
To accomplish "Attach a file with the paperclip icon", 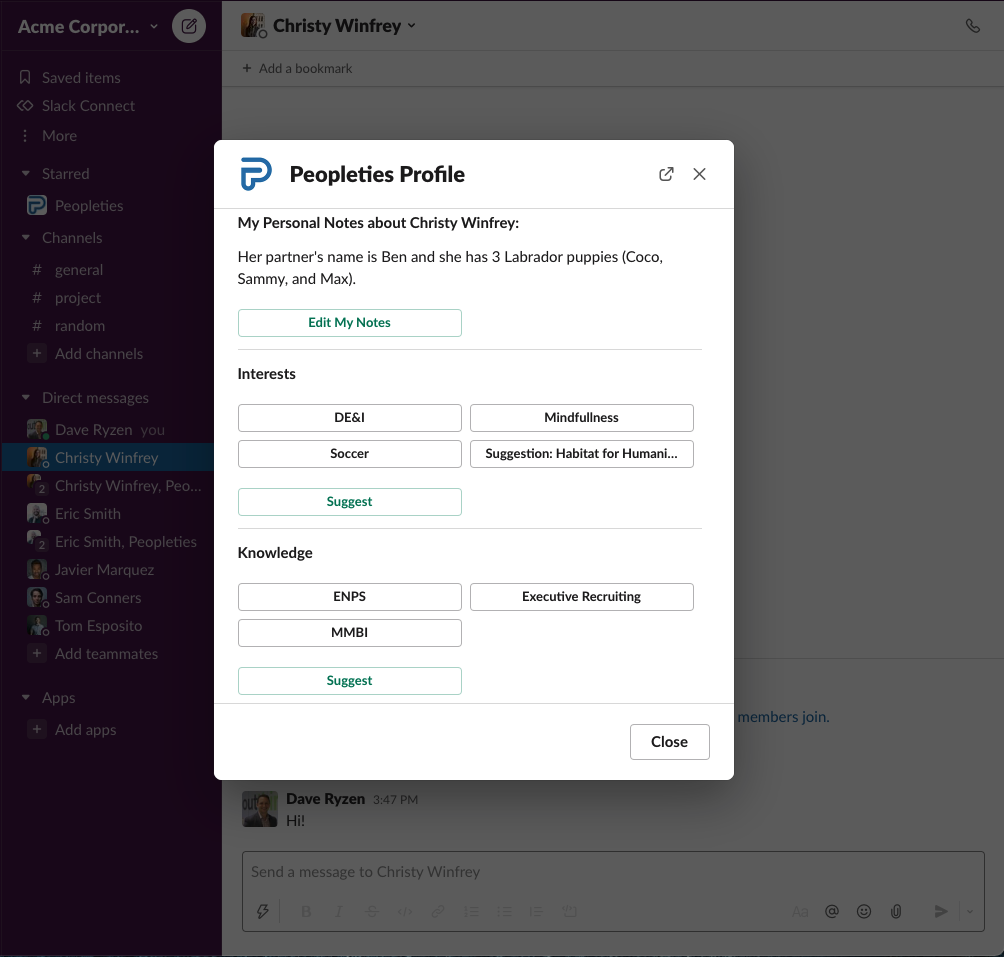I will click(896, 911).
